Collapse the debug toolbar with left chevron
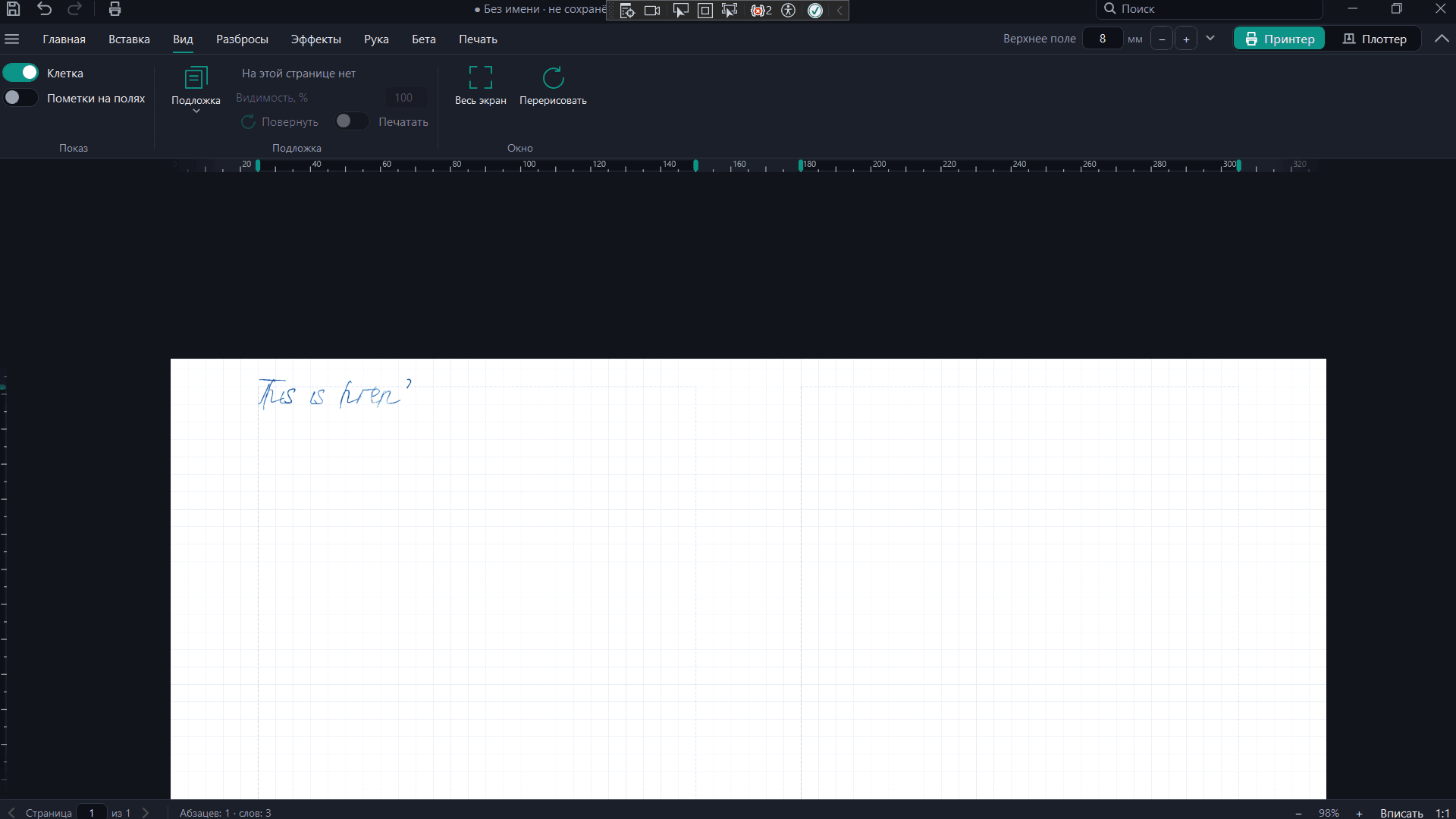This screenshot has height=819, width=1456. 839,11
